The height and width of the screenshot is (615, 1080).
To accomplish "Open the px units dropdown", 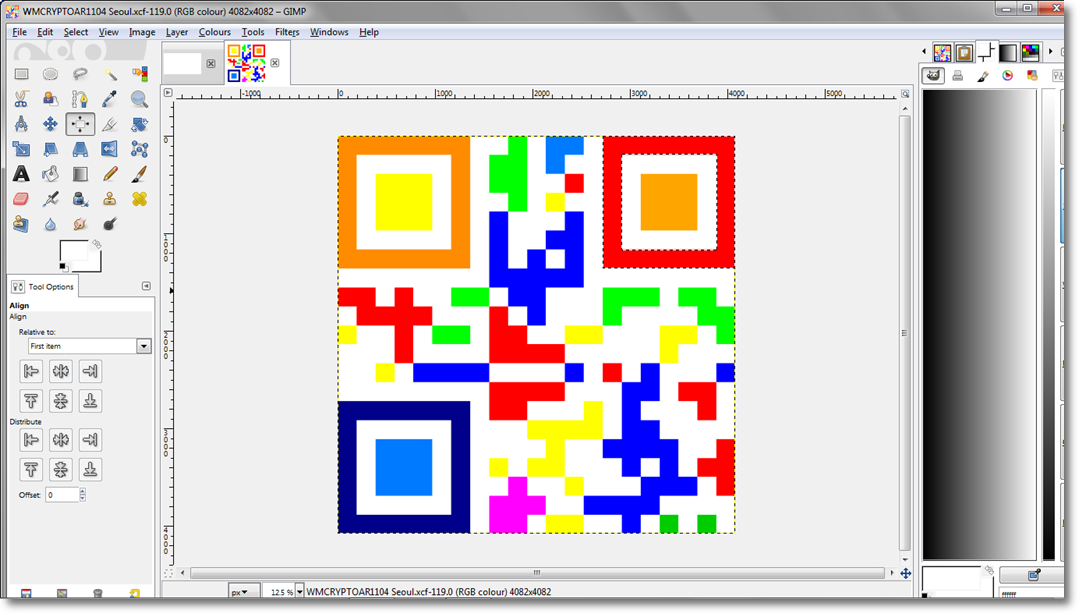I will [x=244, y=592].
